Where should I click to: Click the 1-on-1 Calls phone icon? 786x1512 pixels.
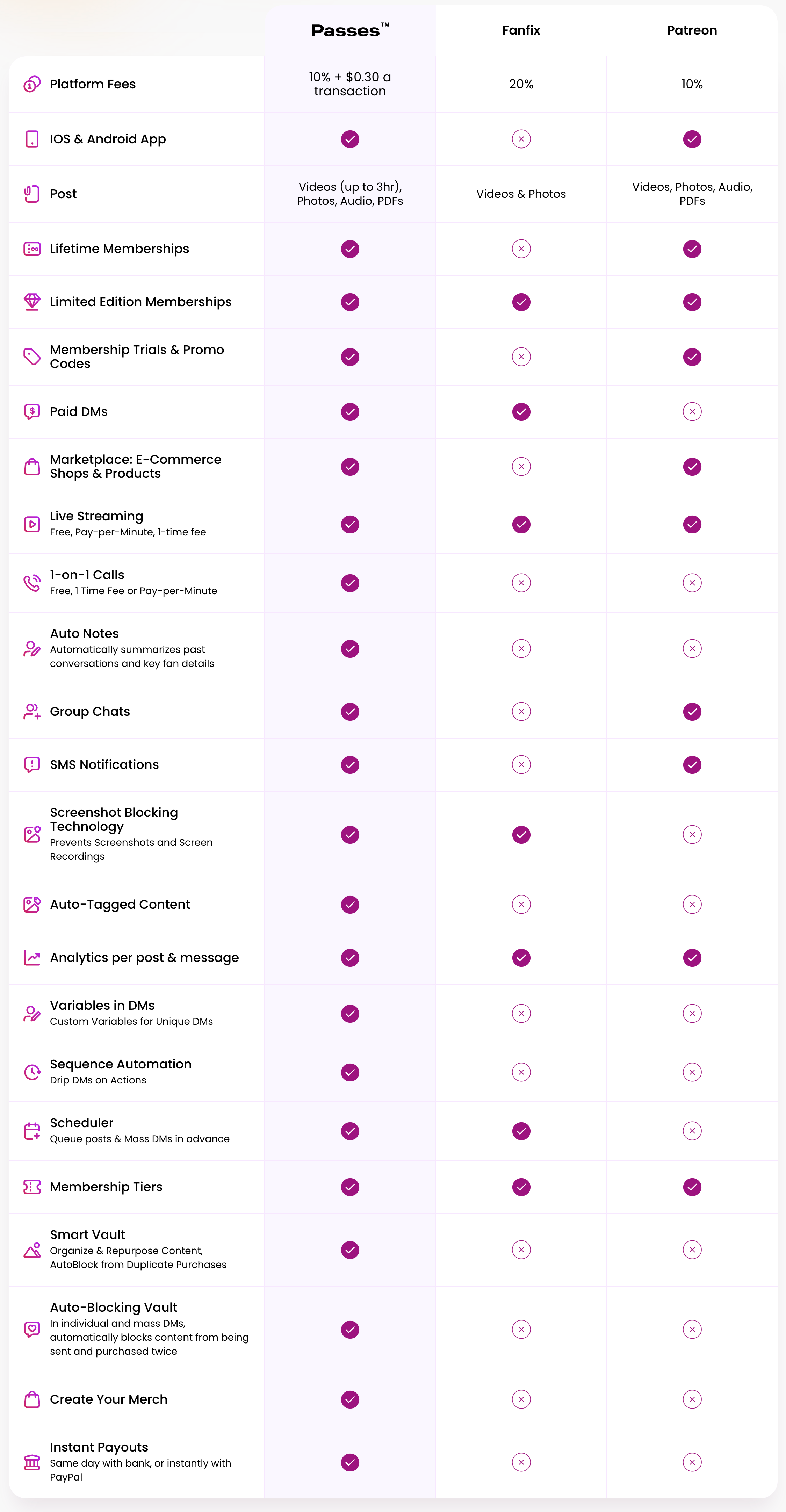[32, 583]
